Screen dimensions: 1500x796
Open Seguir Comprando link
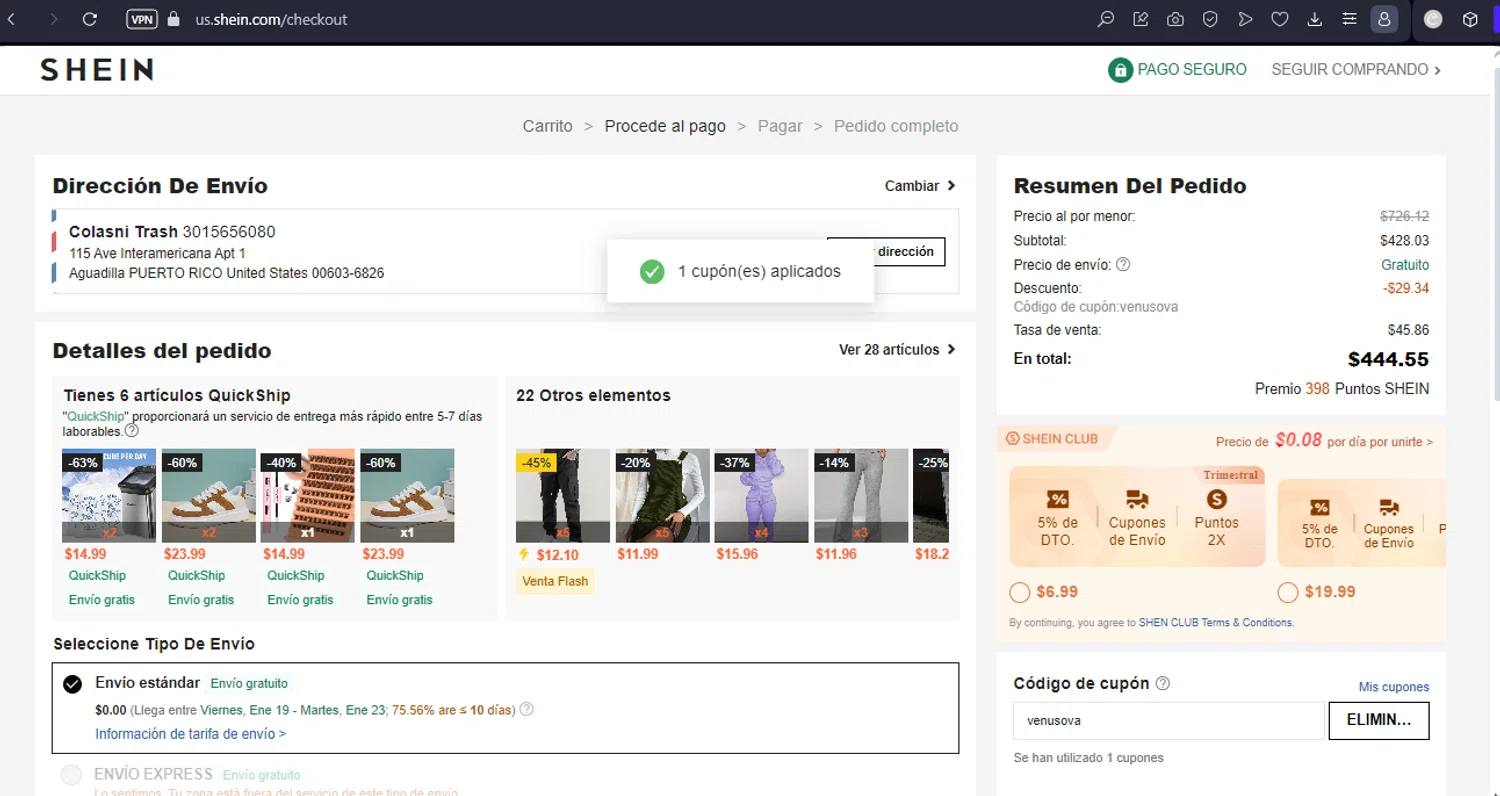click(1356, 70)
